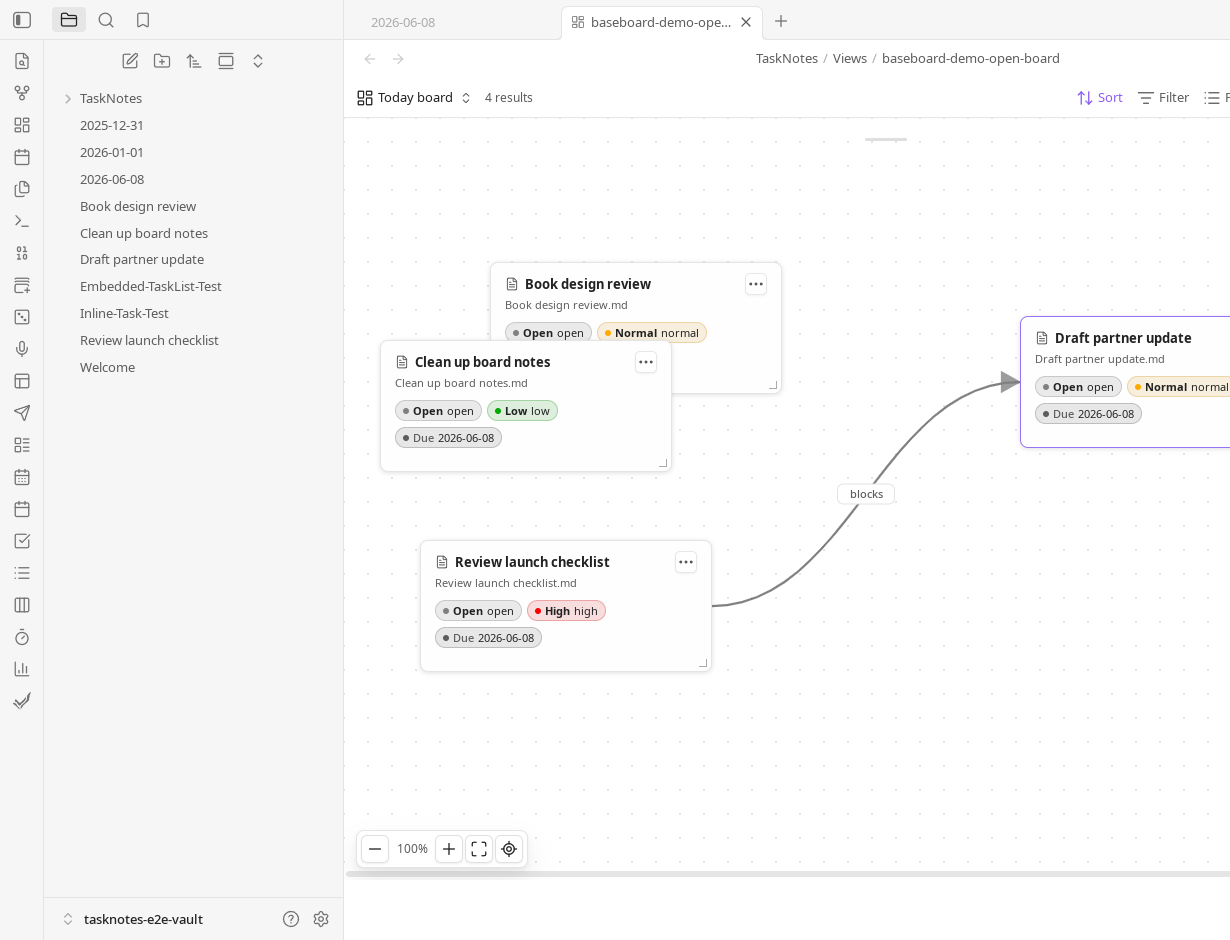The height and width of the screenshot is (940, 1230).
Task: Open the Filter options
Action: click(1163, 98)
